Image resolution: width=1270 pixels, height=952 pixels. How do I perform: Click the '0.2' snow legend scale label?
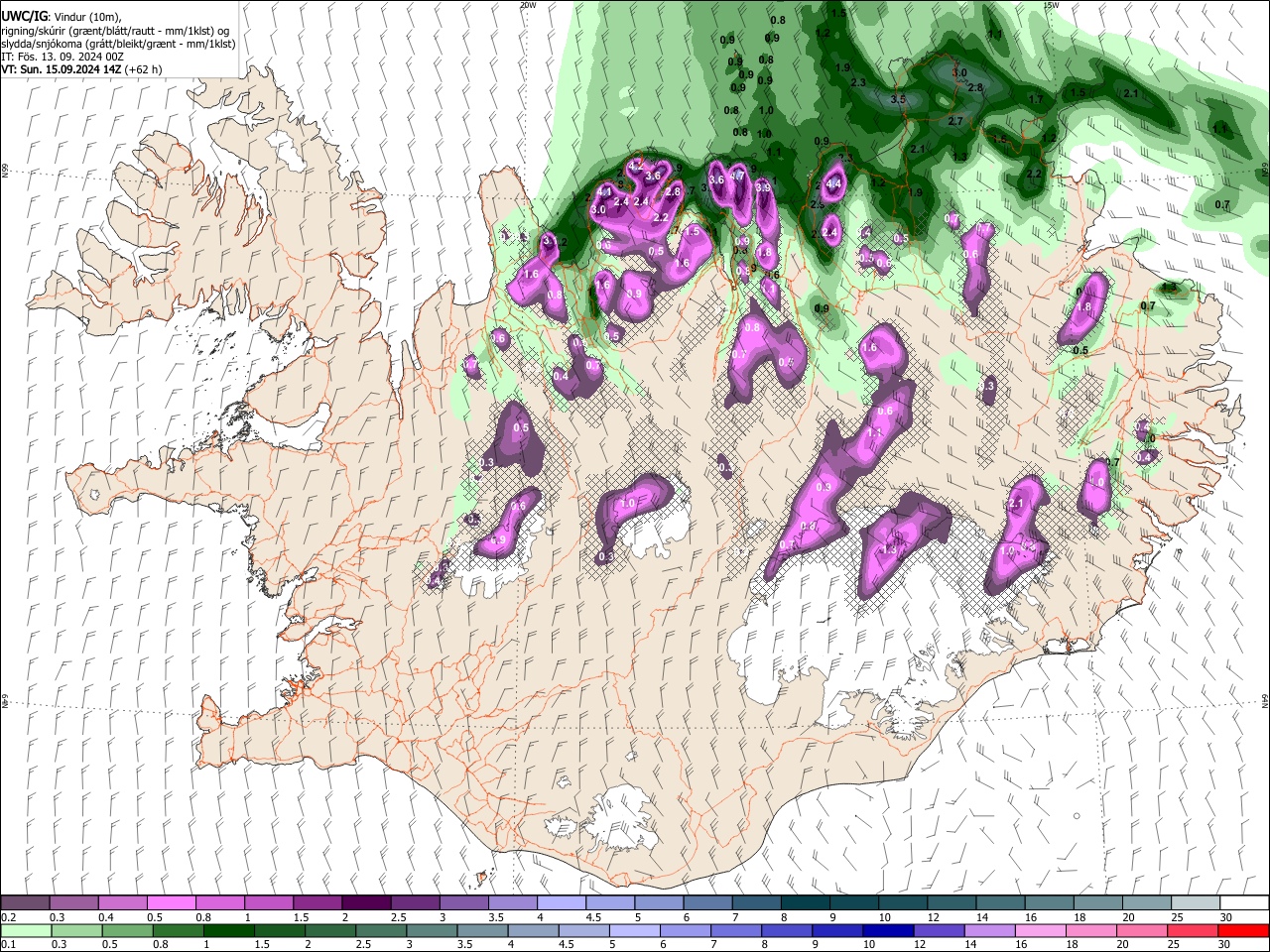click(8, 917)
